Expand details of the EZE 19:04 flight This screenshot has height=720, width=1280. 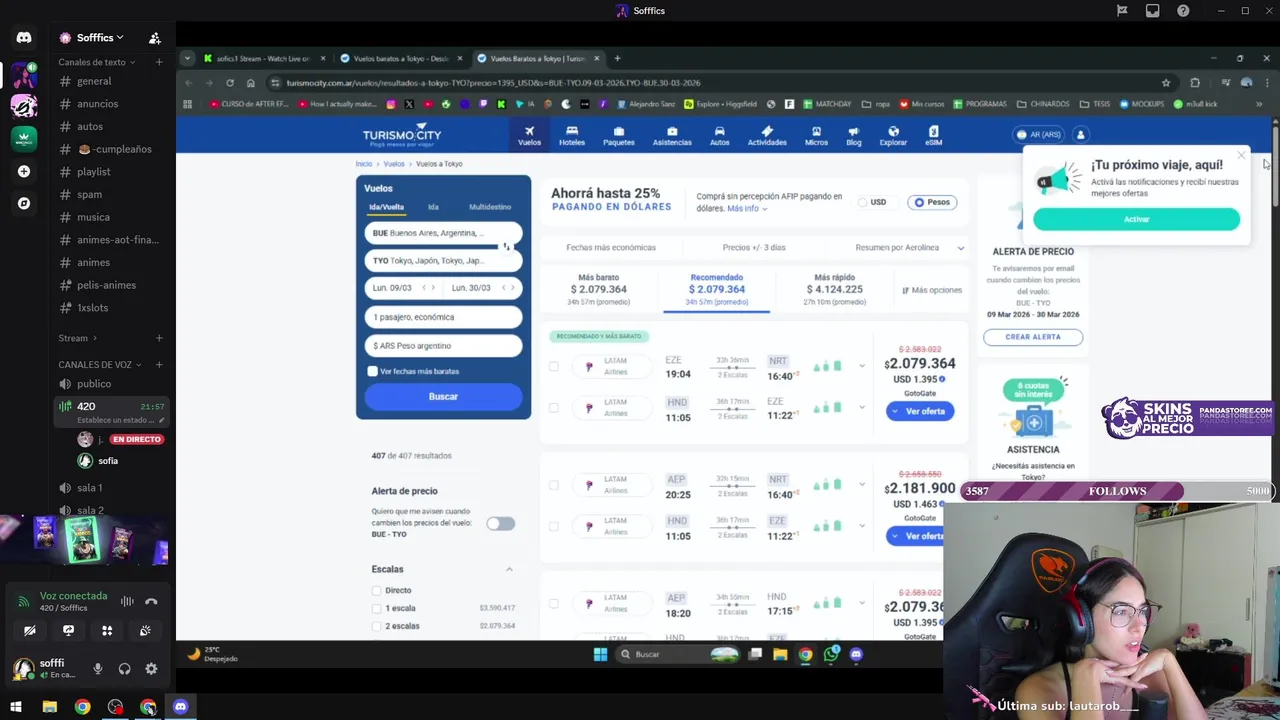(x=862, y=366)
